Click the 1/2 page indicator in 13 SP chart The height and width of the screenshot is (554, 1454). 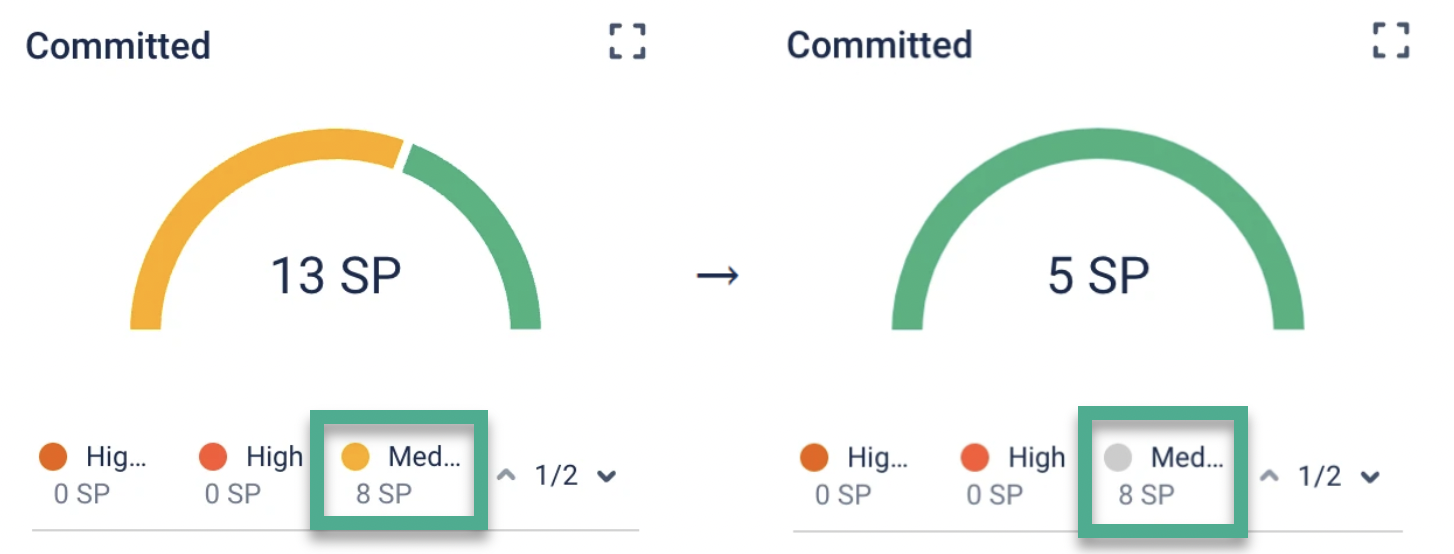[x=556, y=476]
